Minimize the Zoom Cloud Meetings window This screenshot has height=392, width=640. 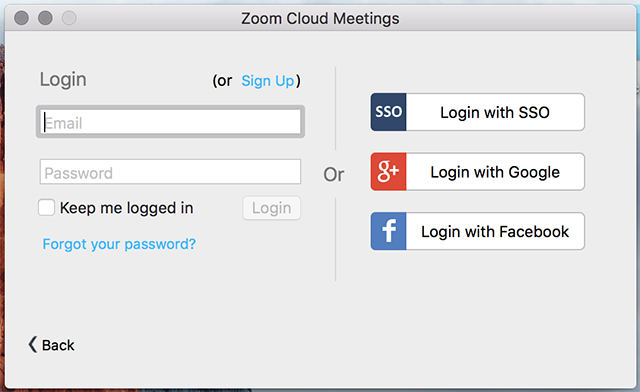(45, 18)
